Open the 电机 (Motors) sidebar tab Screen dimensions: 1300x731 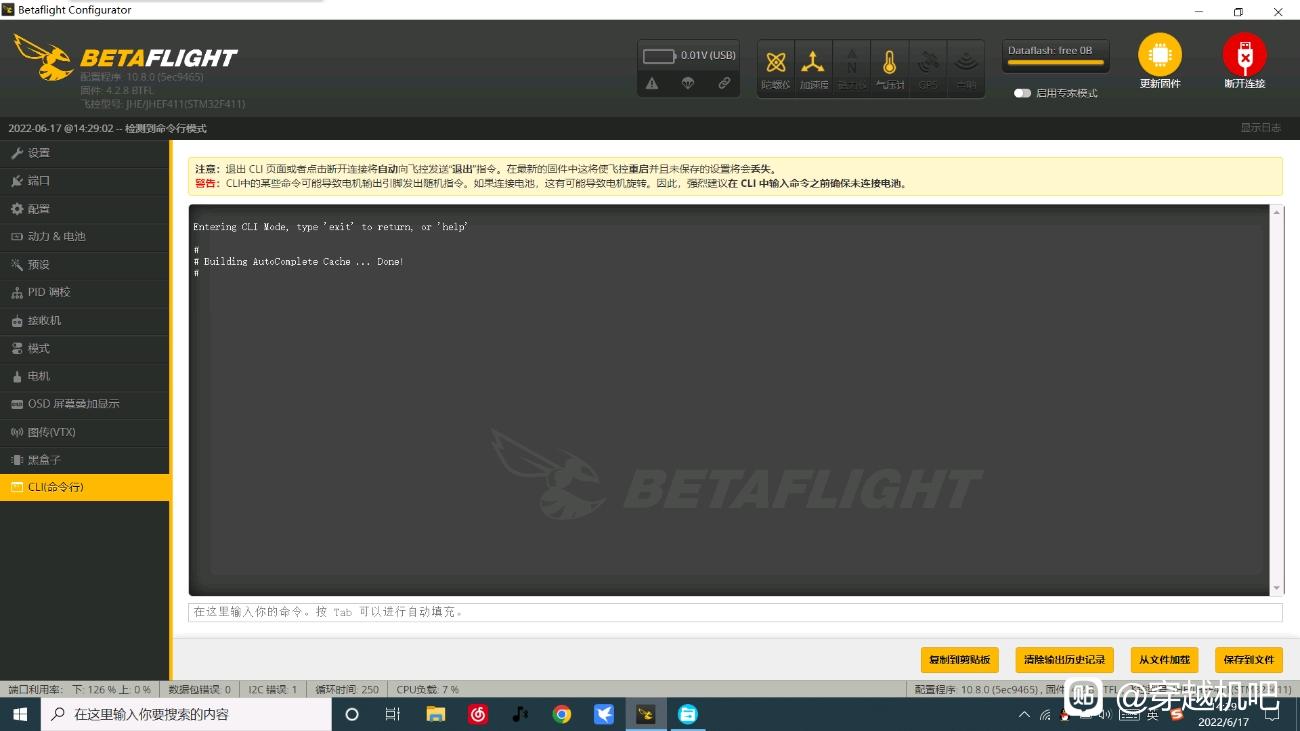[x=85, y=376]
